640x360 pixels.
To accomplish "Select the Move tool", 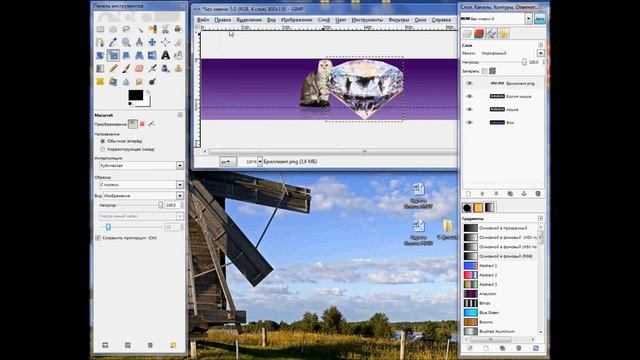I will click(x=153, y=42).
